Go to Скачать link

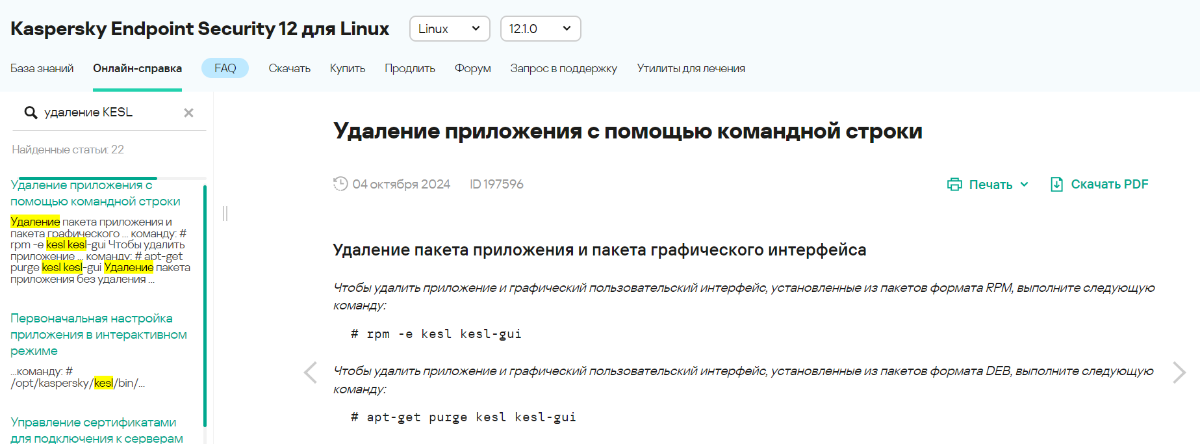(290, 68)
